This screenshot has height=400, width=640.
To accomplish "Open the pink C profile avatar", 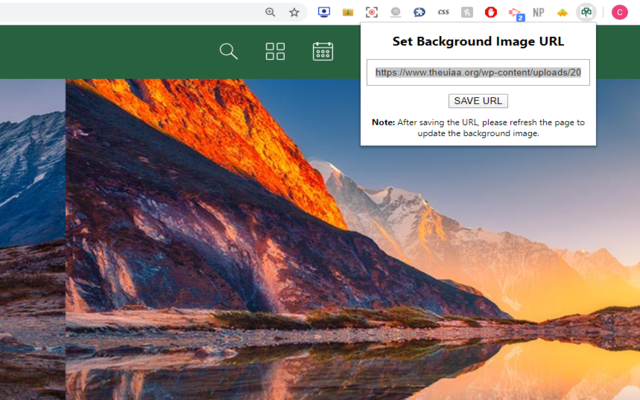I will click(x=619, y=12).
